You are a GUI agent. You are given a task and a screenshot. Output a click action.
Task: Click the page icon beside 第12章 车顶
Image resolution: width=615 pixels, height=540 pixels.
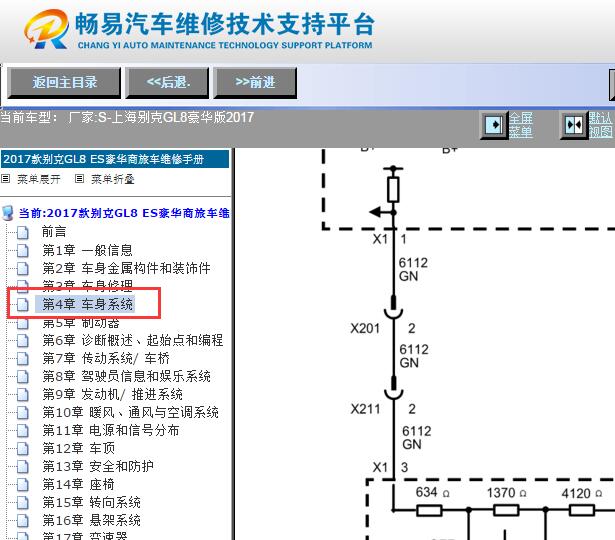point(23,449)
